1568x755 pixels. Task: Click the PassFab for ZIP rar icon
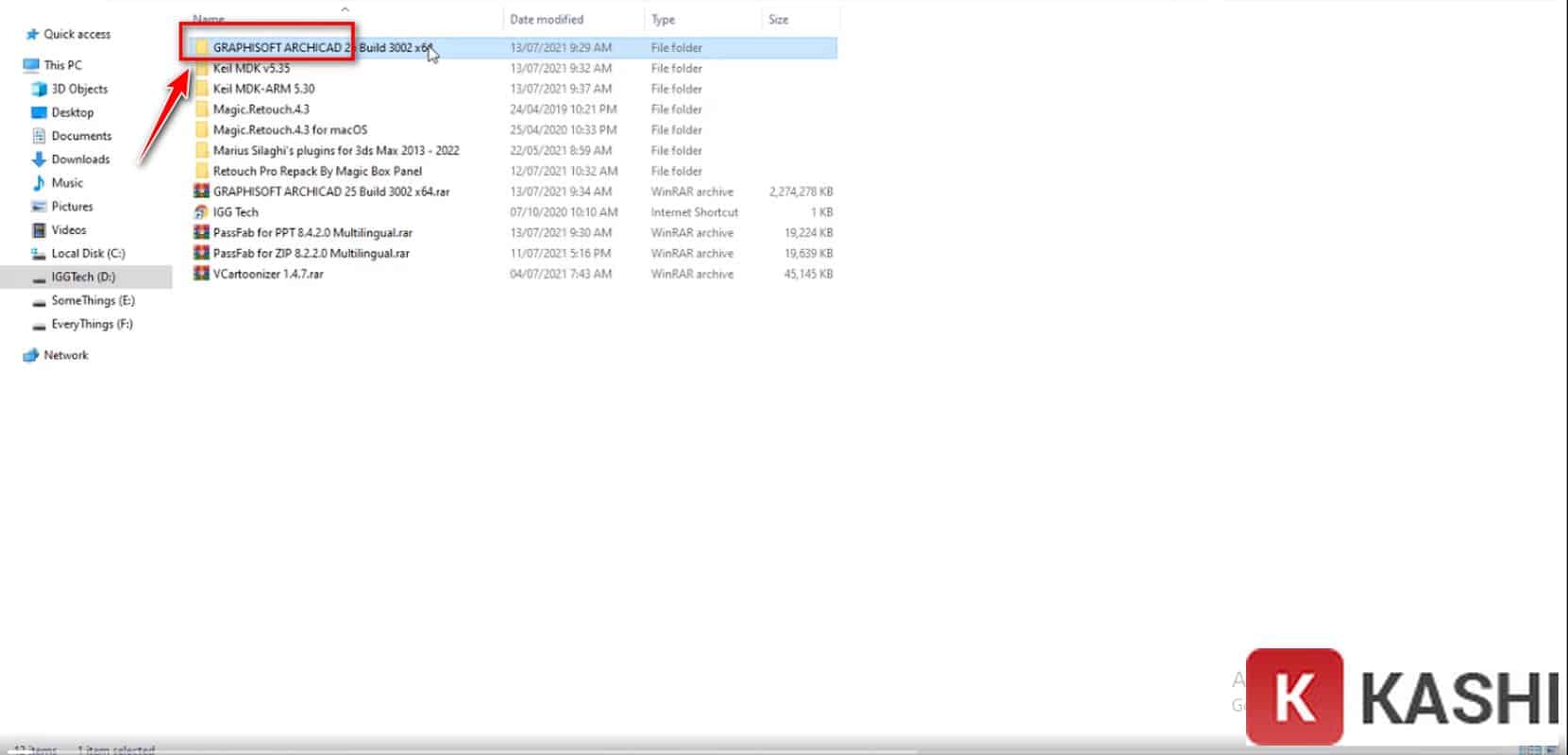click(x=201, y=254)
